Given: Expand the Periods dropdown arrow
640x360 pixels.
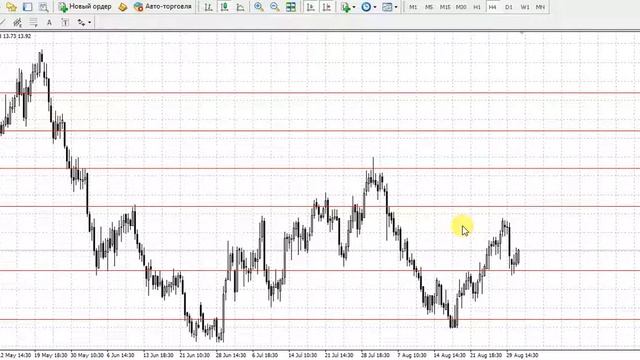Looking at the screenshot, I should pyautogui.click(x=375, y=7).
